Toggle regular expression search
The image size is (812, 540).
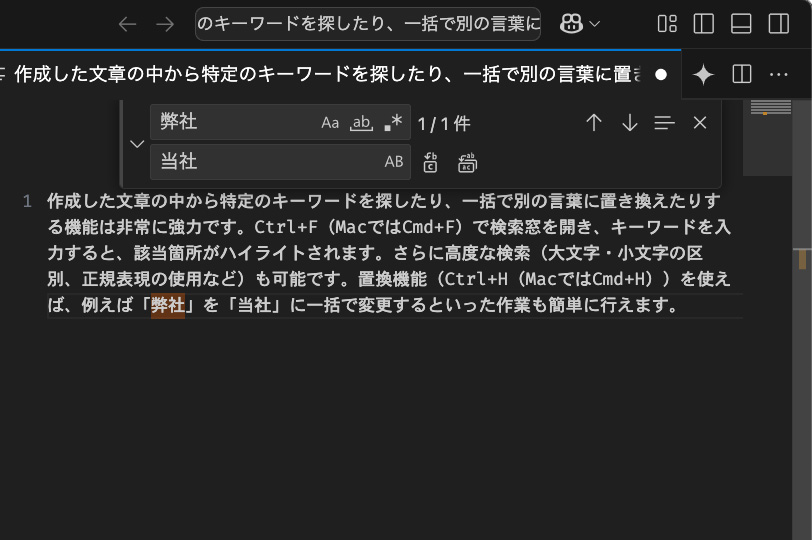pos(394,123)
